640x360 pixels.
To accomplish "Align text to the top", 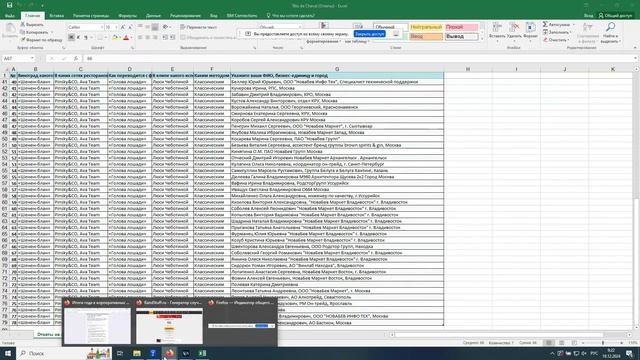I will click(x=140, y=27).
